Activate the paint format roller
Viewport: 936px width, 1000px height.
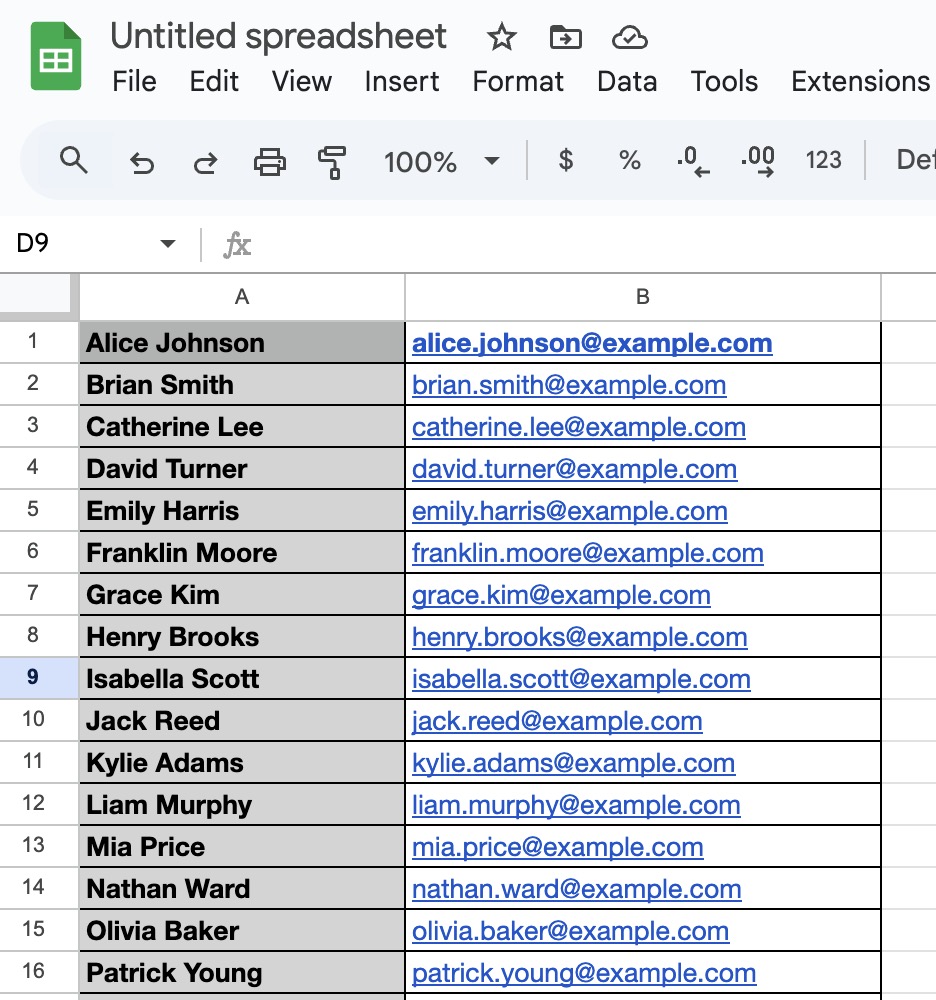coord(331,161)
